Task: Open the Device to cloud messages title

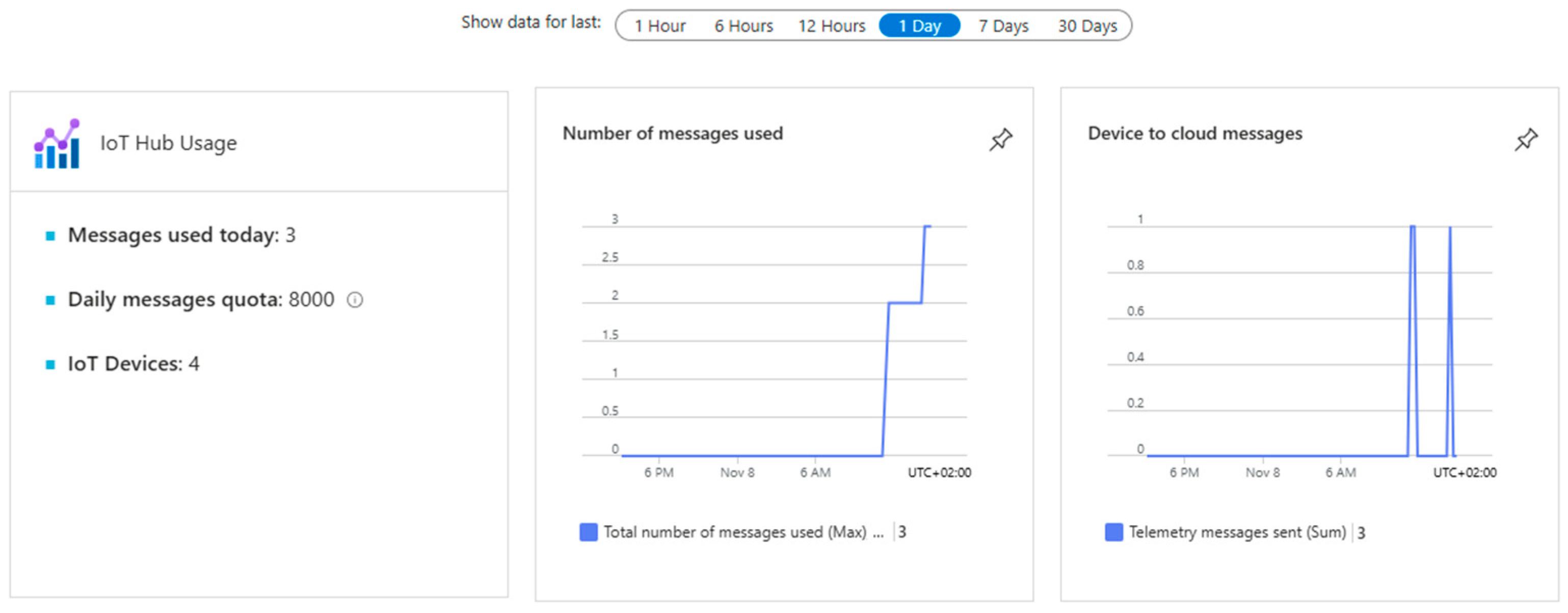Action: pos(1194,134)
